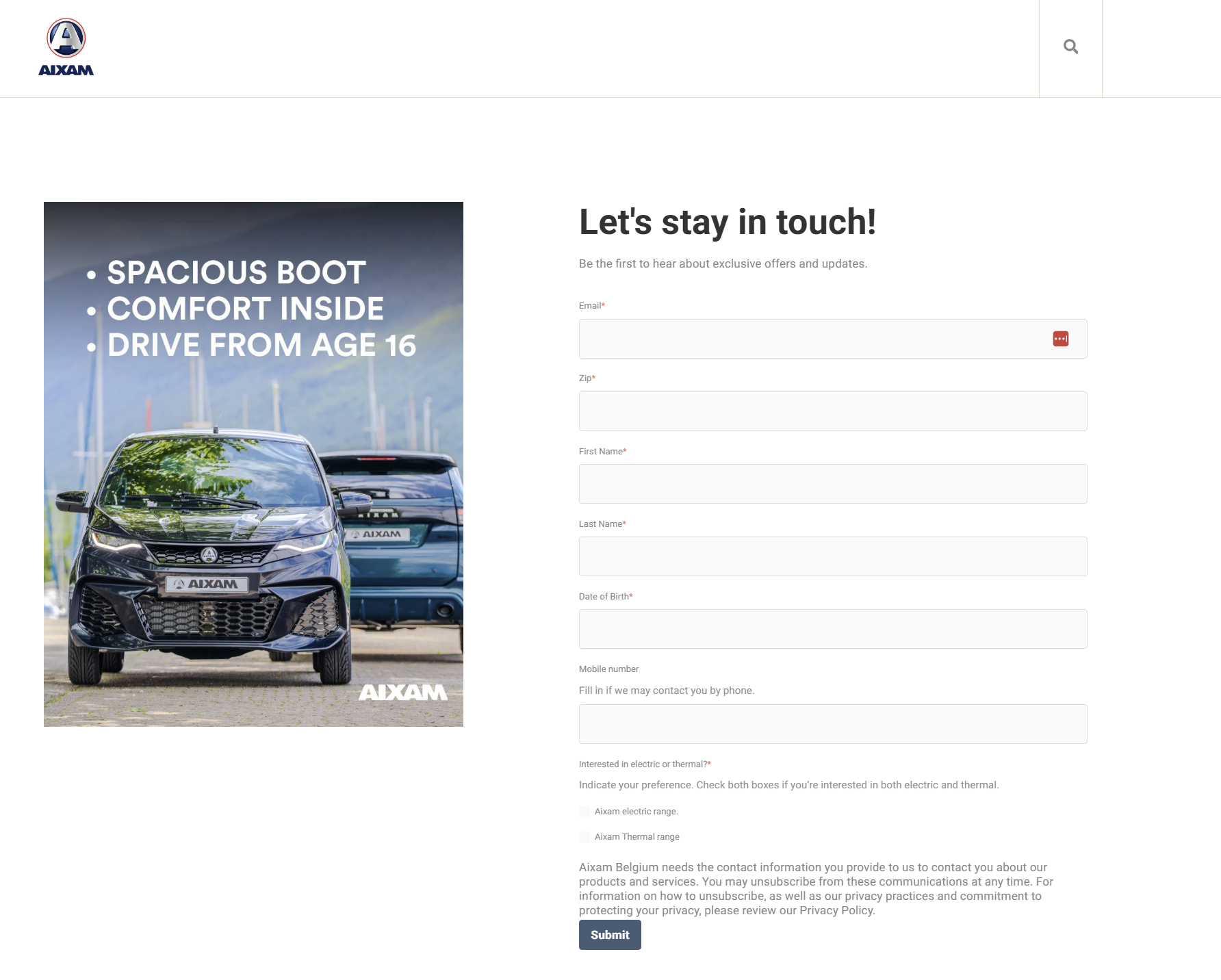Click the Aixam logo in the header
The image size is (1221, 980).
tap(66, 47)
